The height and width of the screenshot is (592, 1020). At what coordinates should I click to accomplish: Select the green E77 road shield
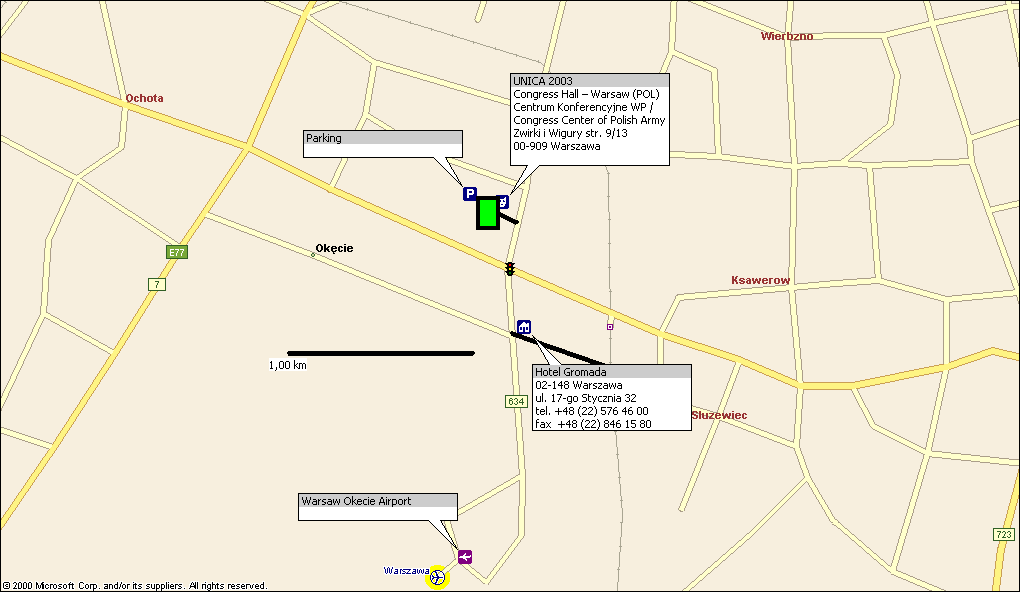tap(177, 252)
